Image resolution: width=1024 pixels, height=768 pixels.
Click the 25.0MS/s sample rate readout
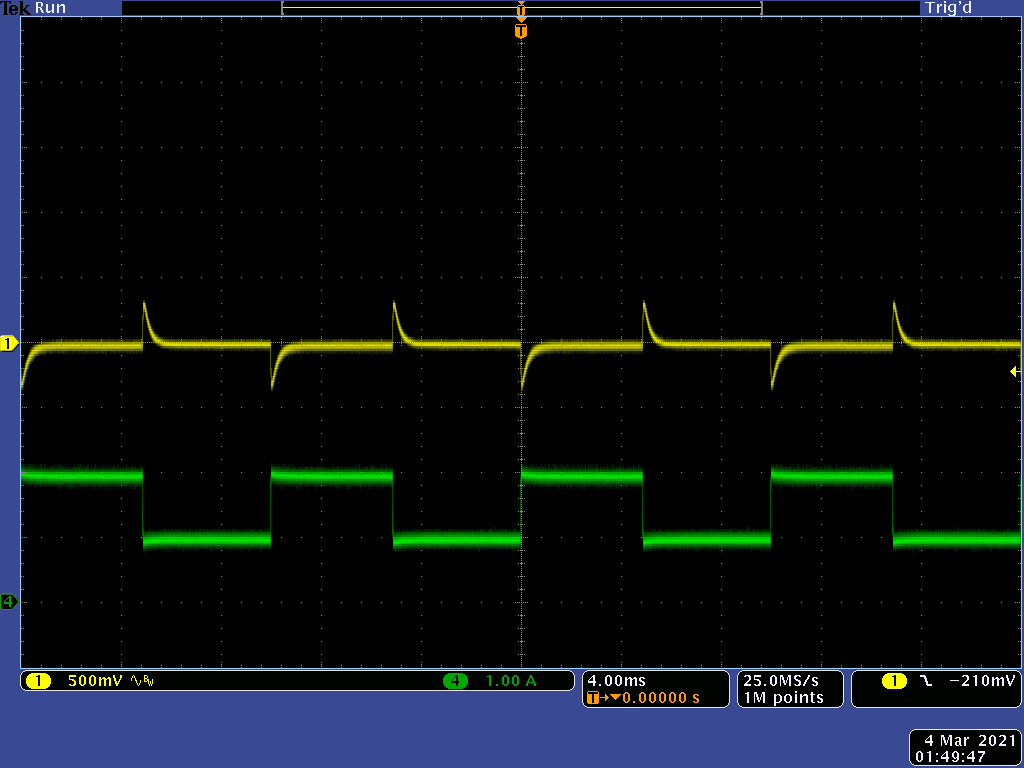point(780,681)
